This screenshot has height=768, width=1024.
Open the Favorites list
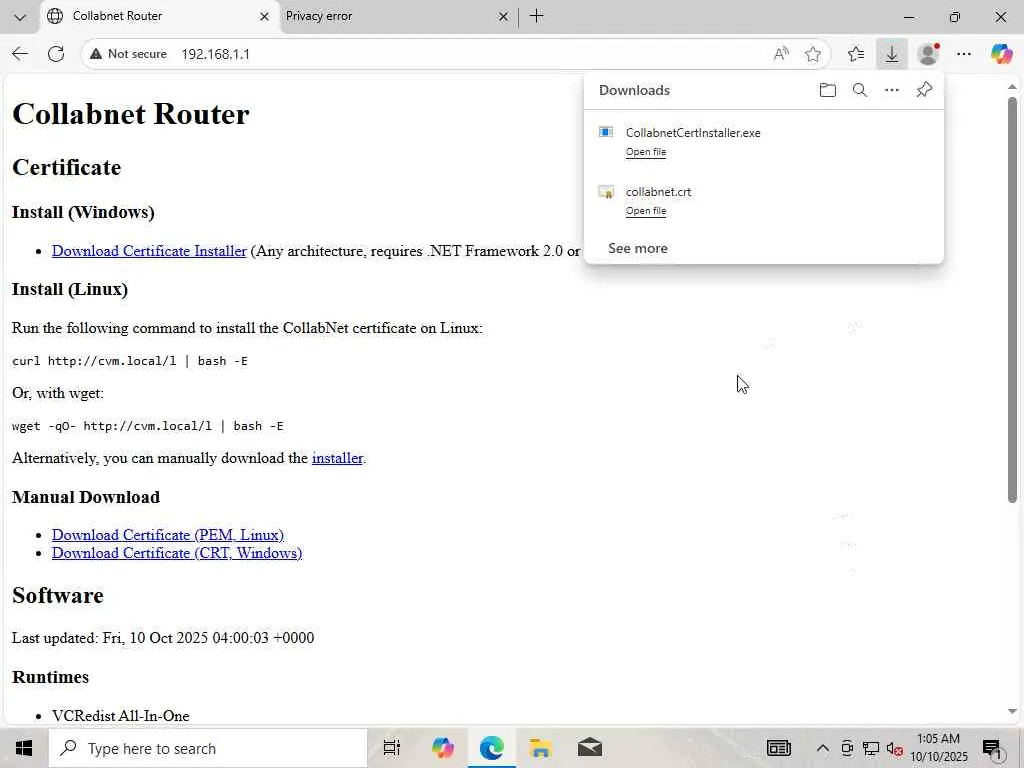(x=856, y=54)
